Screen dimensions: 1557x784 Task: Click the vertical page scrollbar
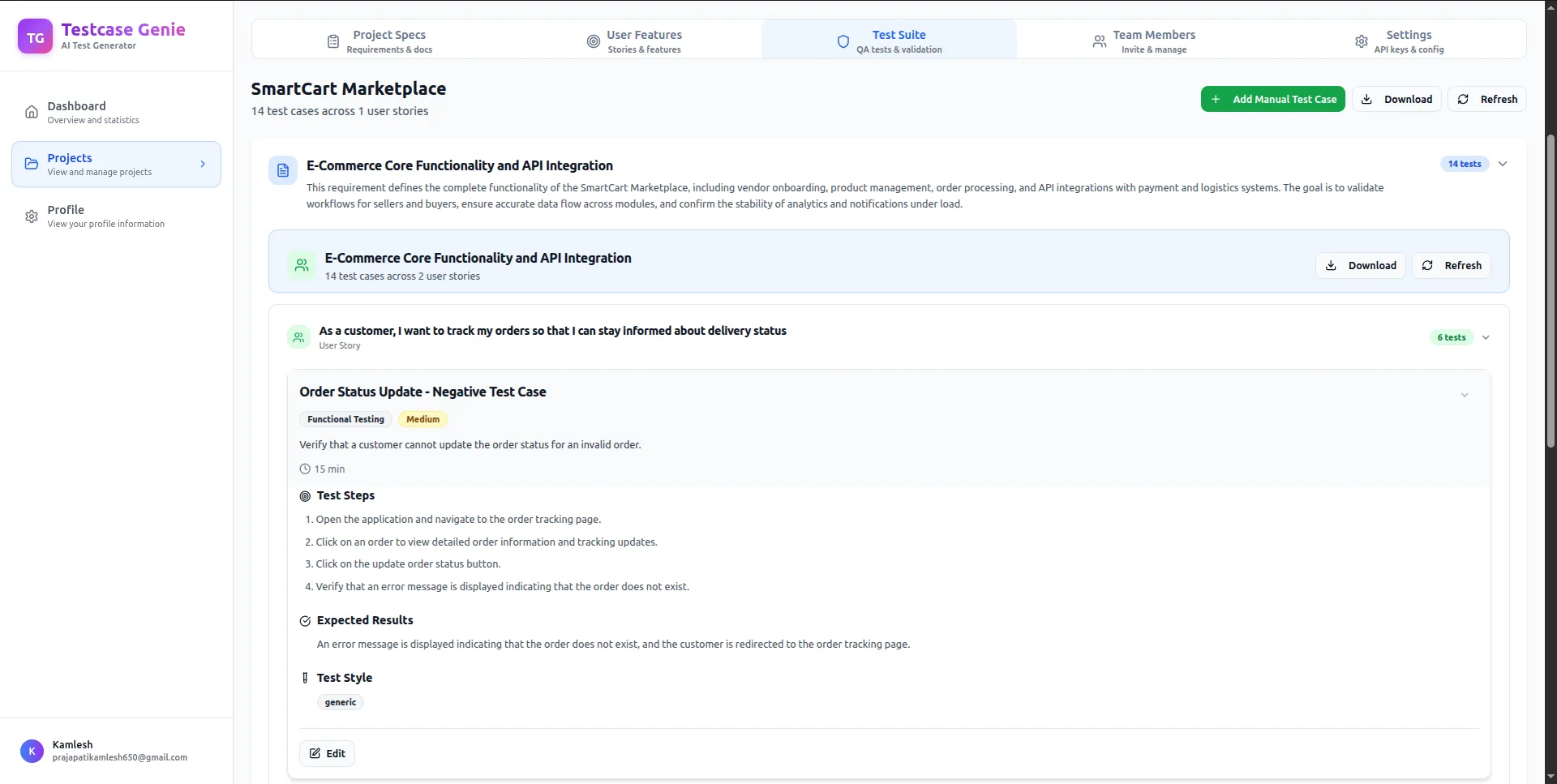pyautogui.click(x=1551, y=292)
